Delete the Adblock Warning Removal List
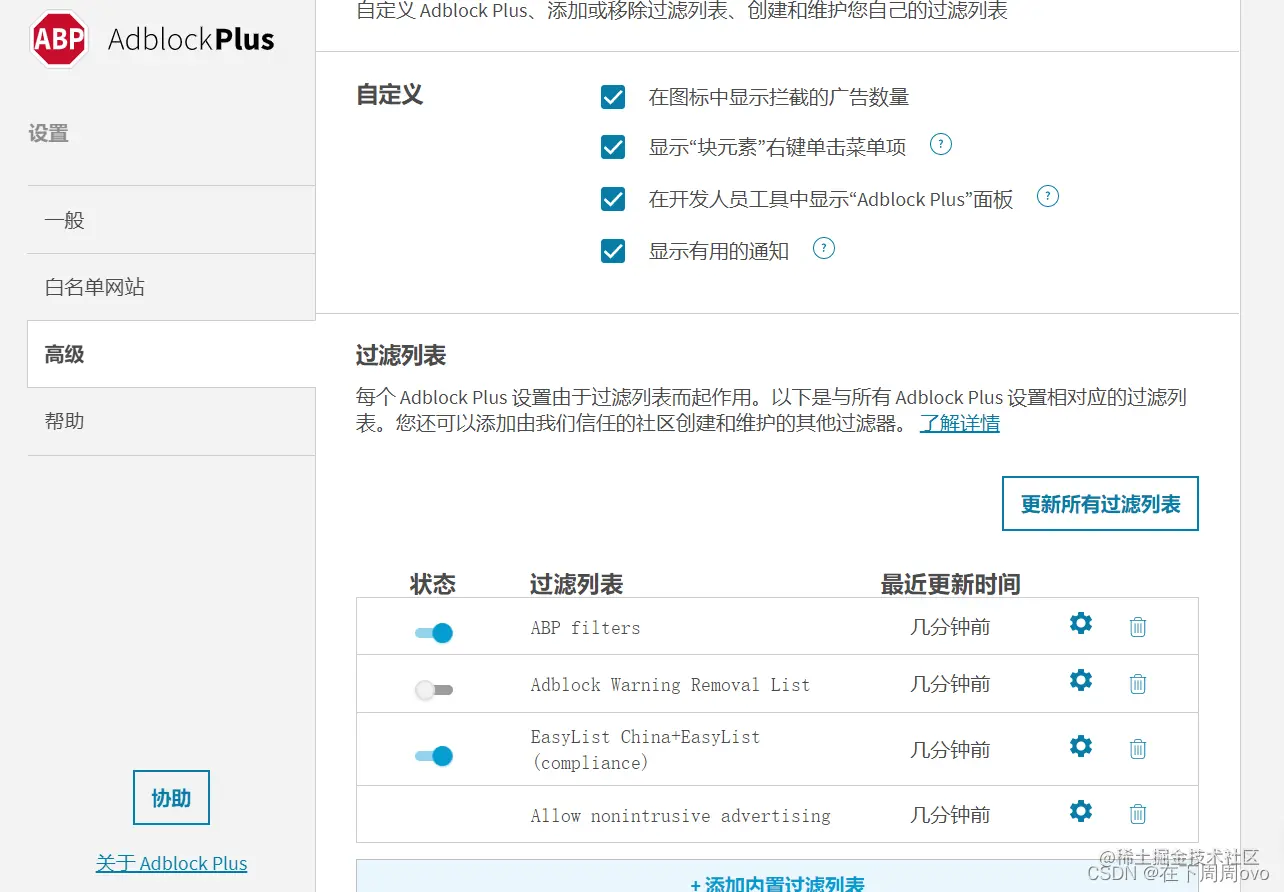This screenshot has width=1284, height=892. pos(1138,684)
